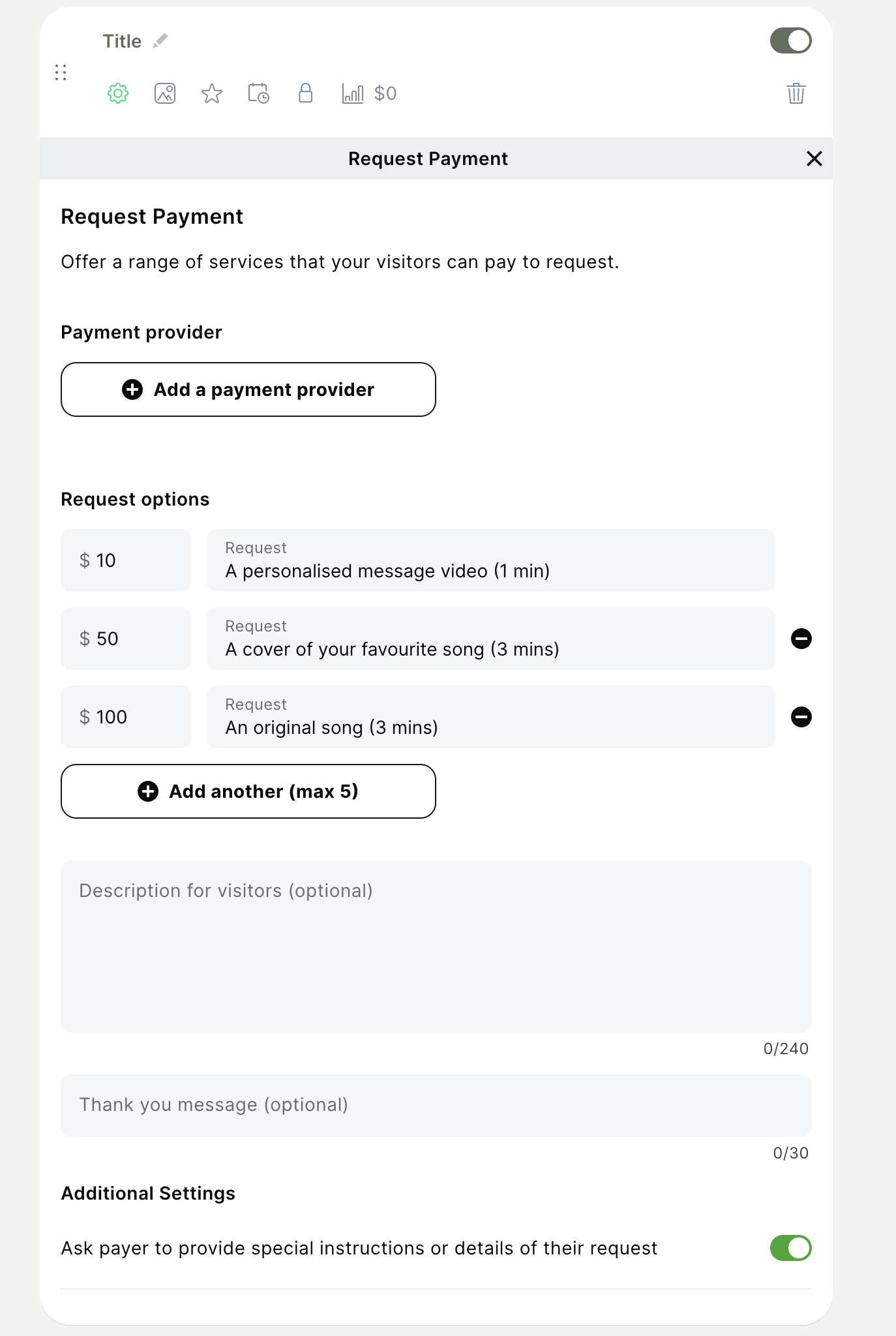Viewport: 896px width, 1336px height.
Task: Click the Thank you message field
Action: [x=436, y=1105]
